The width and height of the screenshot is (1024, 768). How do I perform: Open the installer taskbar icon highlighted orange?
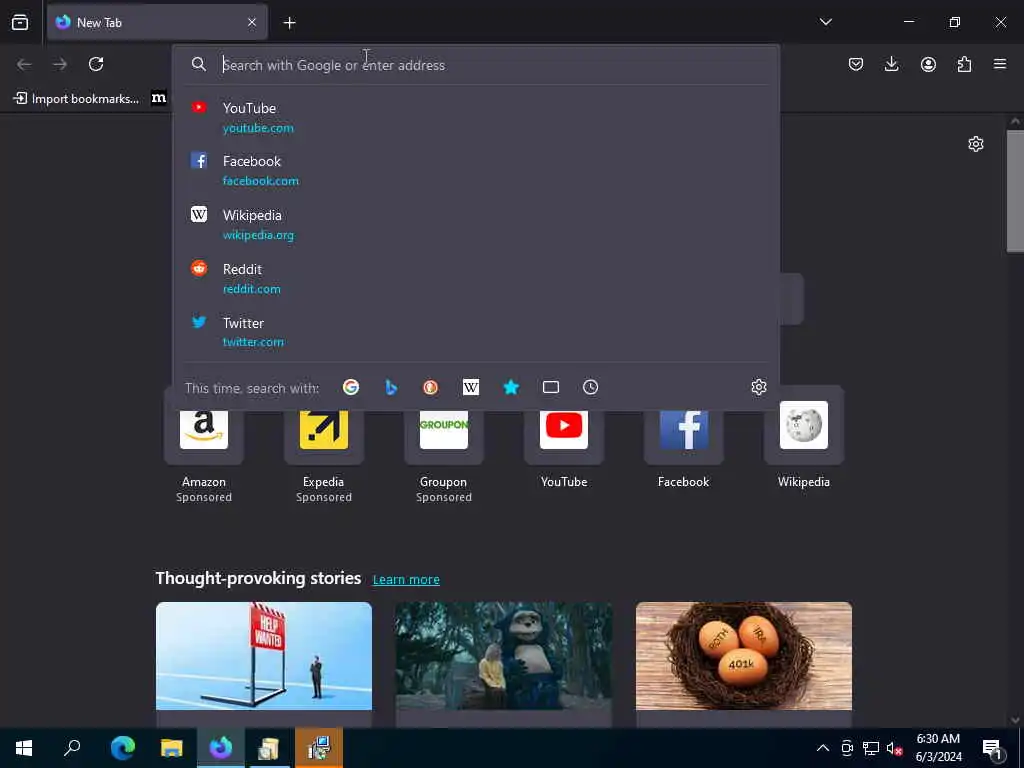pyautogui.click(x=319, y=748)
